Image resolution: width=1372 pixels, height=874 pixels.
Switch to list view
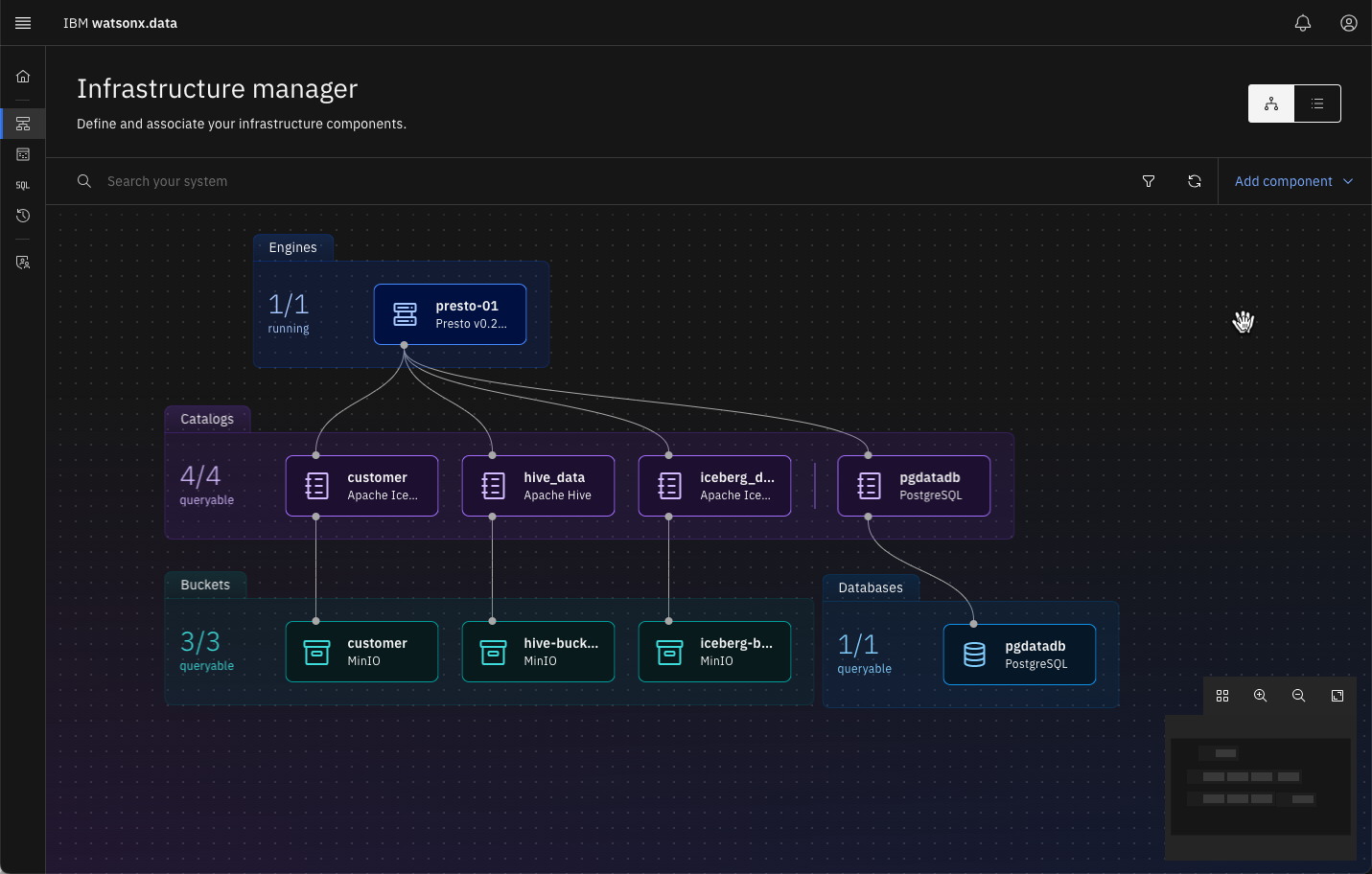pos(1317,103)
